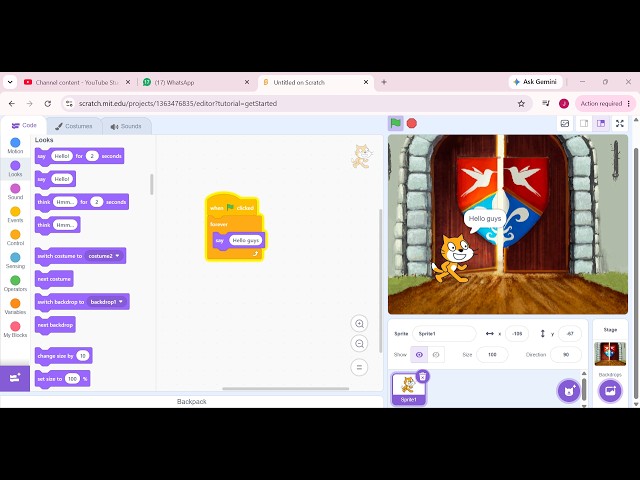
Task: Zoom out the code workspace
Action: click(359, 344)
